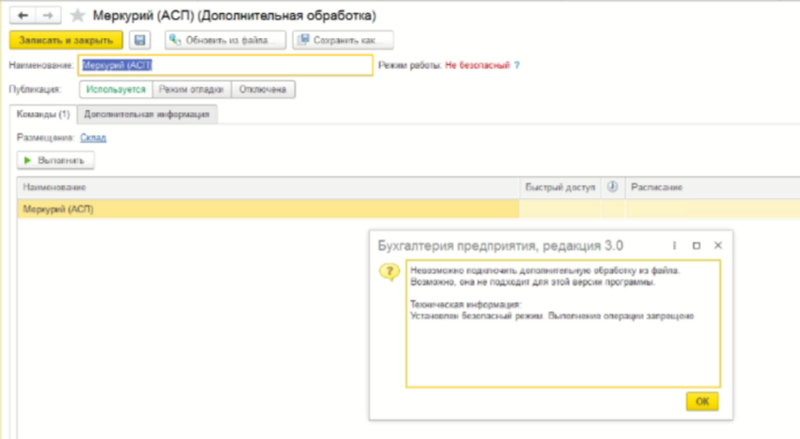Click the clock icon column header

pyautogui.click(x=612, y=187)
